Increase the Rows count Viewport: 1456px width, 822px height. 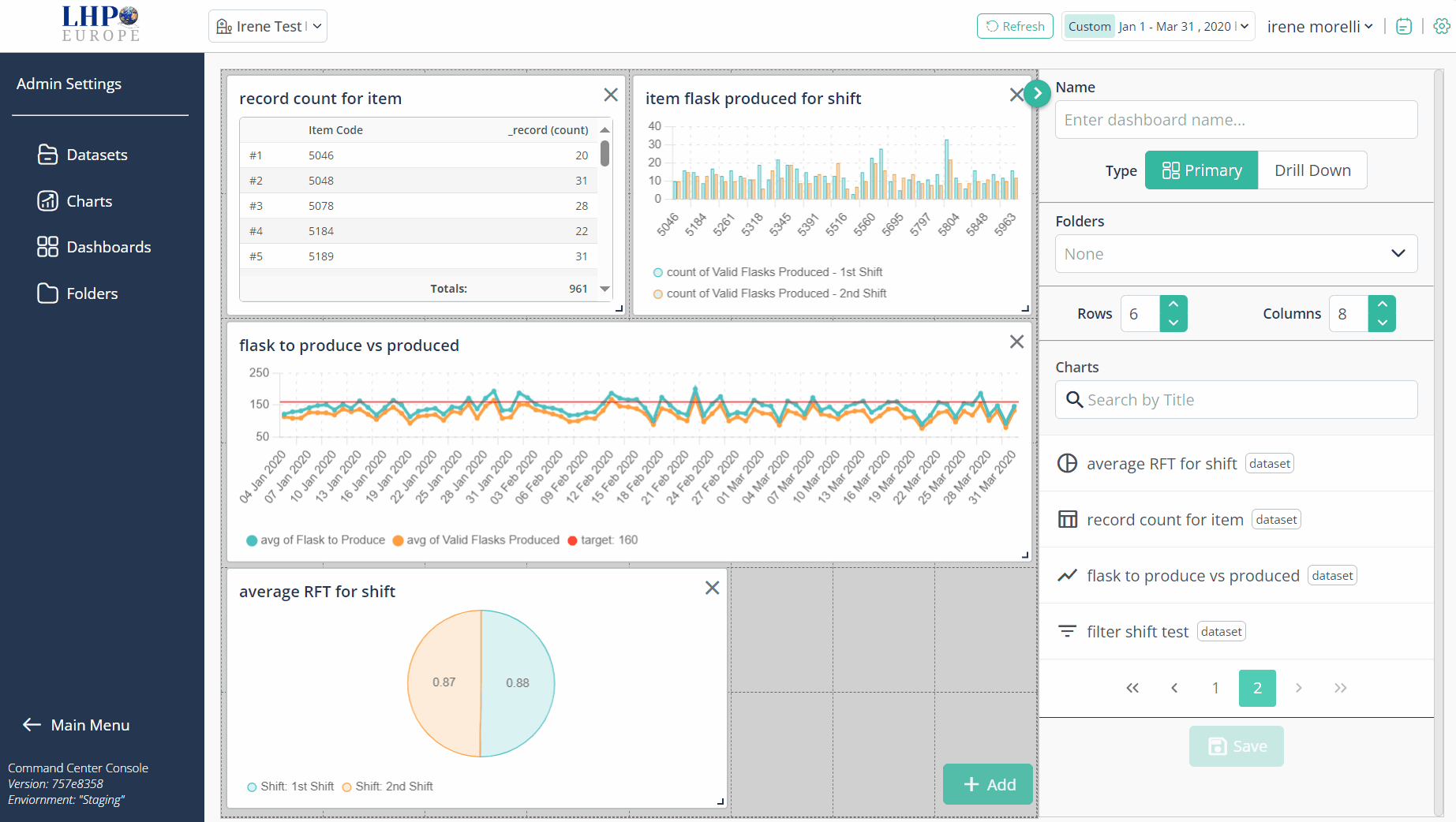(x=1173, y=305)
